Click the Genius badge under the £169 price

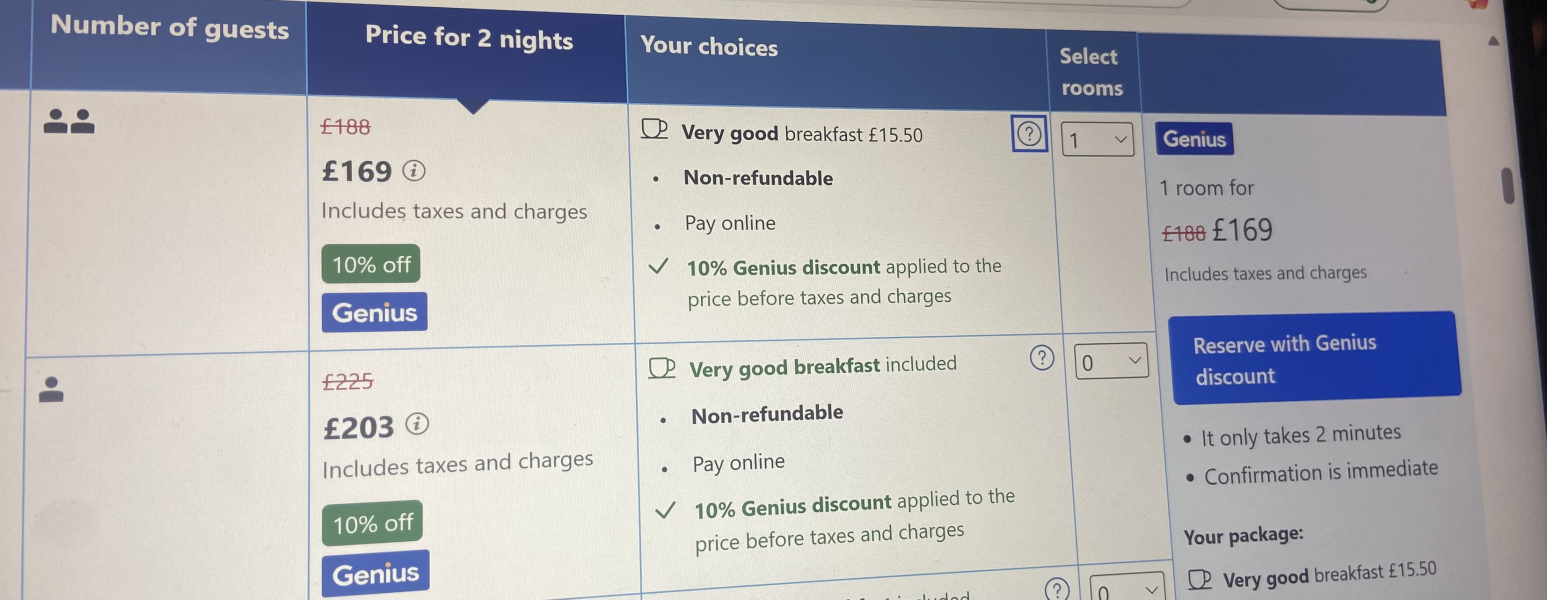(x=374, y=311)
